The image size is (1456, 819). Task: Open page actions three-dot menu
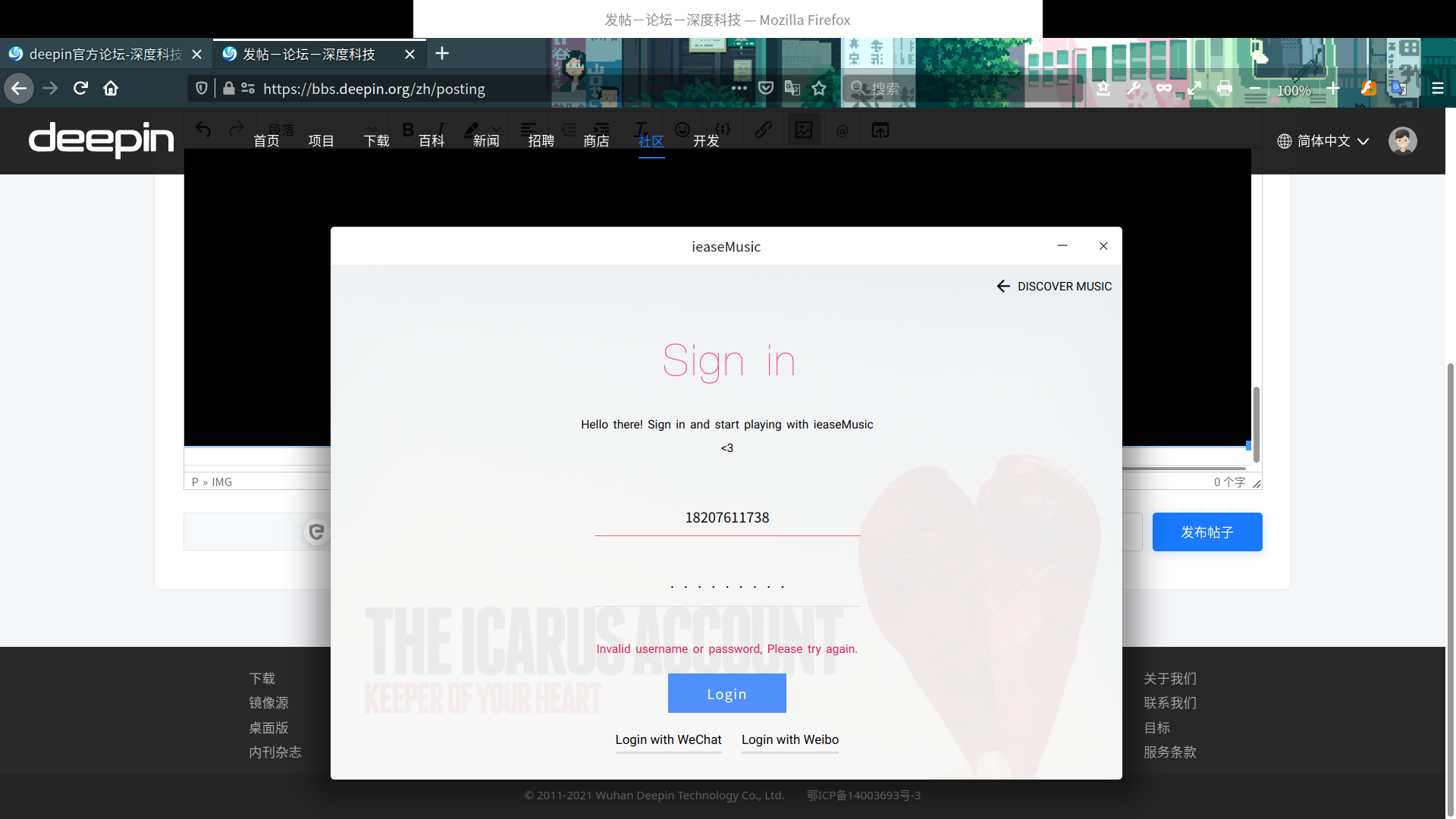(739, 89)
